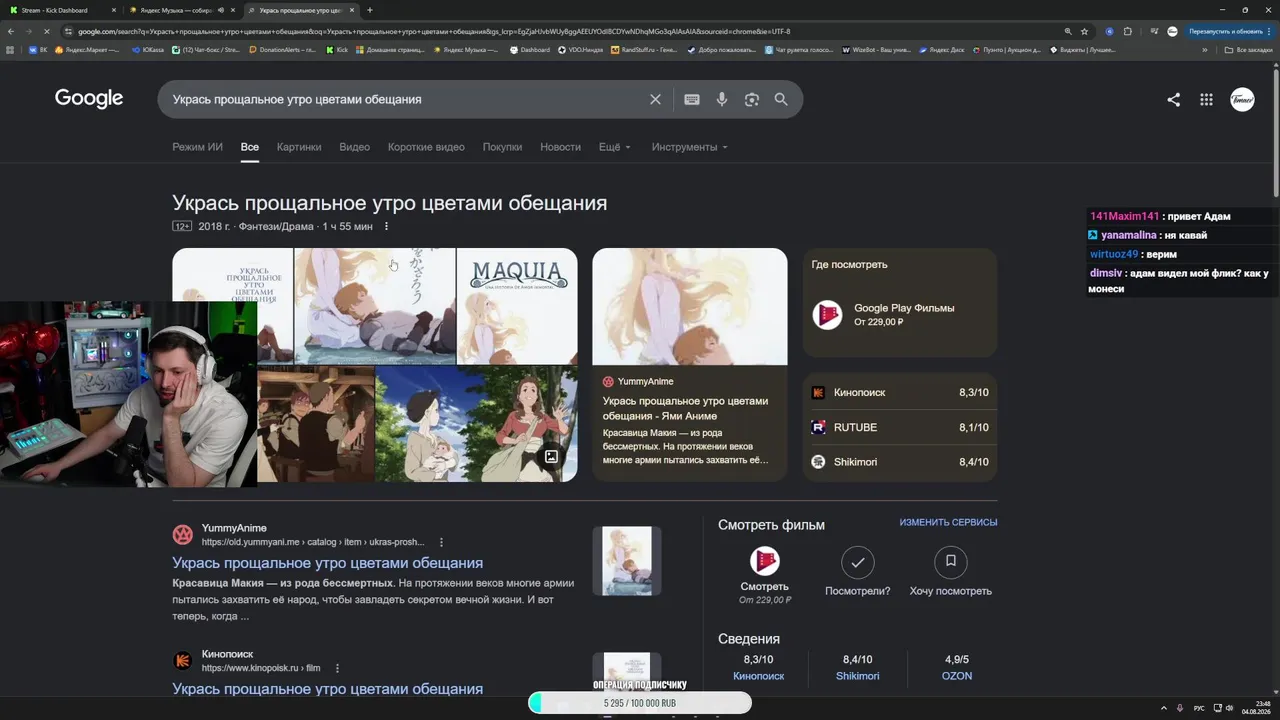Open the Короткие видео tab
The width and height of the screenshot is (1280, 720).
click(x=426, y=147)
